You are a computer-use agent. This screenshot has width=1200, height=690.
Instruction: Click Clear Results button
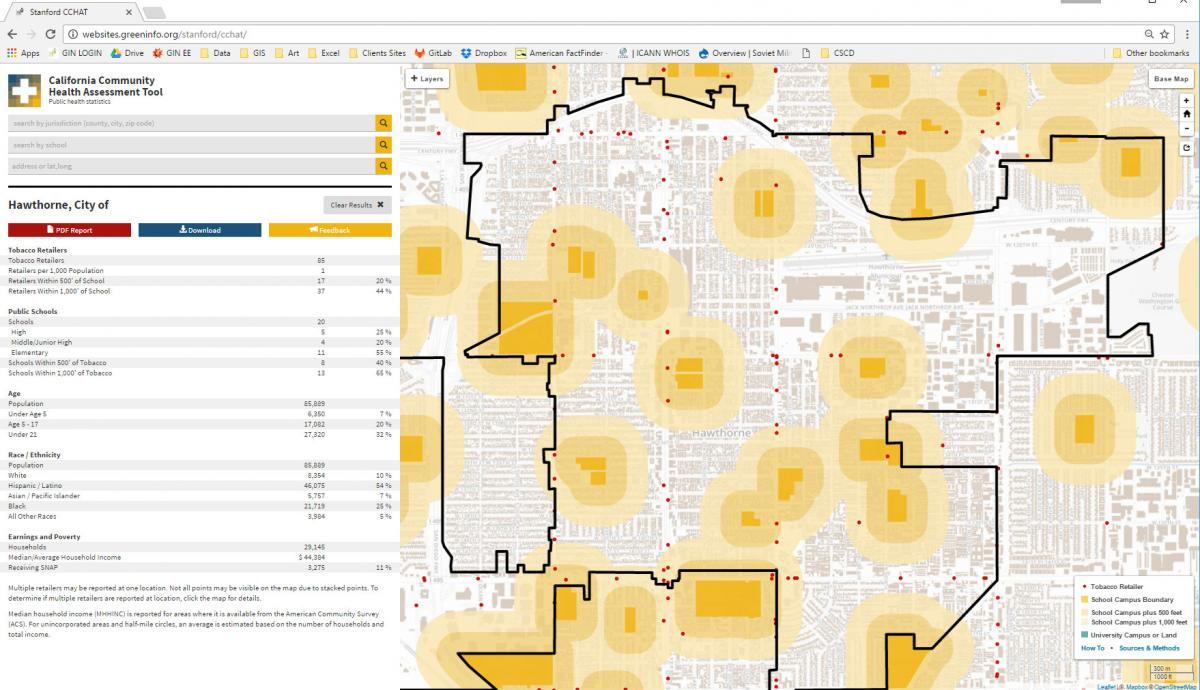click(x=357, y=205)
